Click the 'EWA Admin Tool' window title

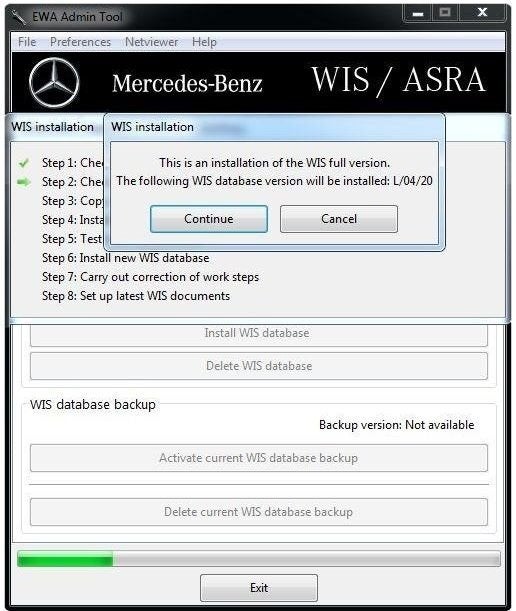click(77, 17)
